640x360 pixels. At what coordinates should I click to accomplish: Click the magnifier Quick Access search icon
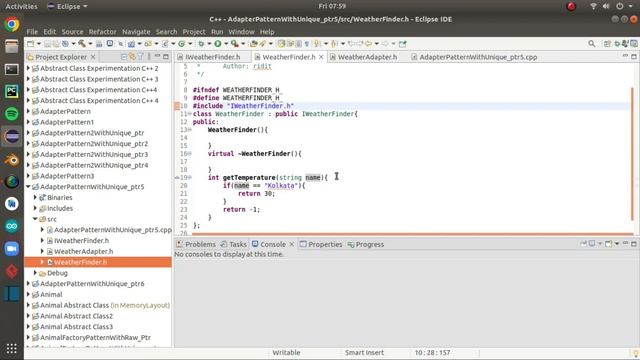click(x=591, y=44)
